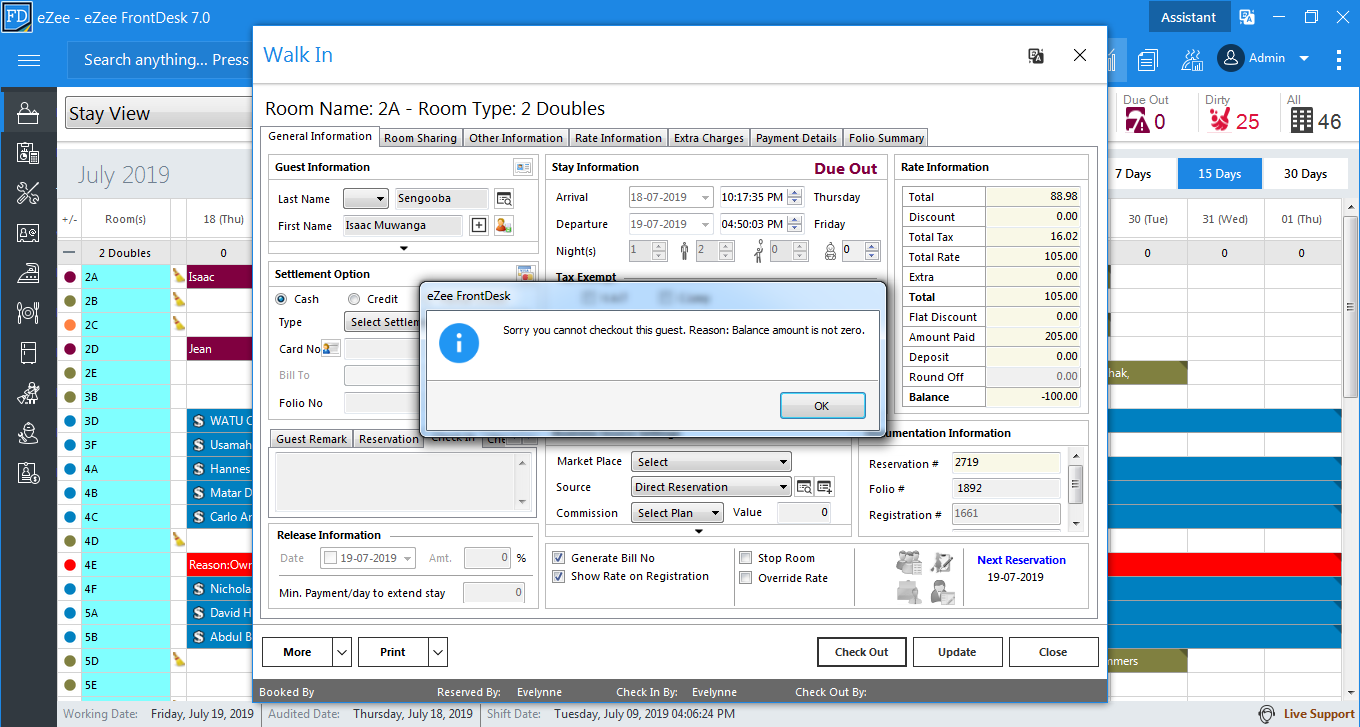Open the arrow next to More button
This screenshot has width=1360, height=727.
pyautogui.click(x=342, y=652)
